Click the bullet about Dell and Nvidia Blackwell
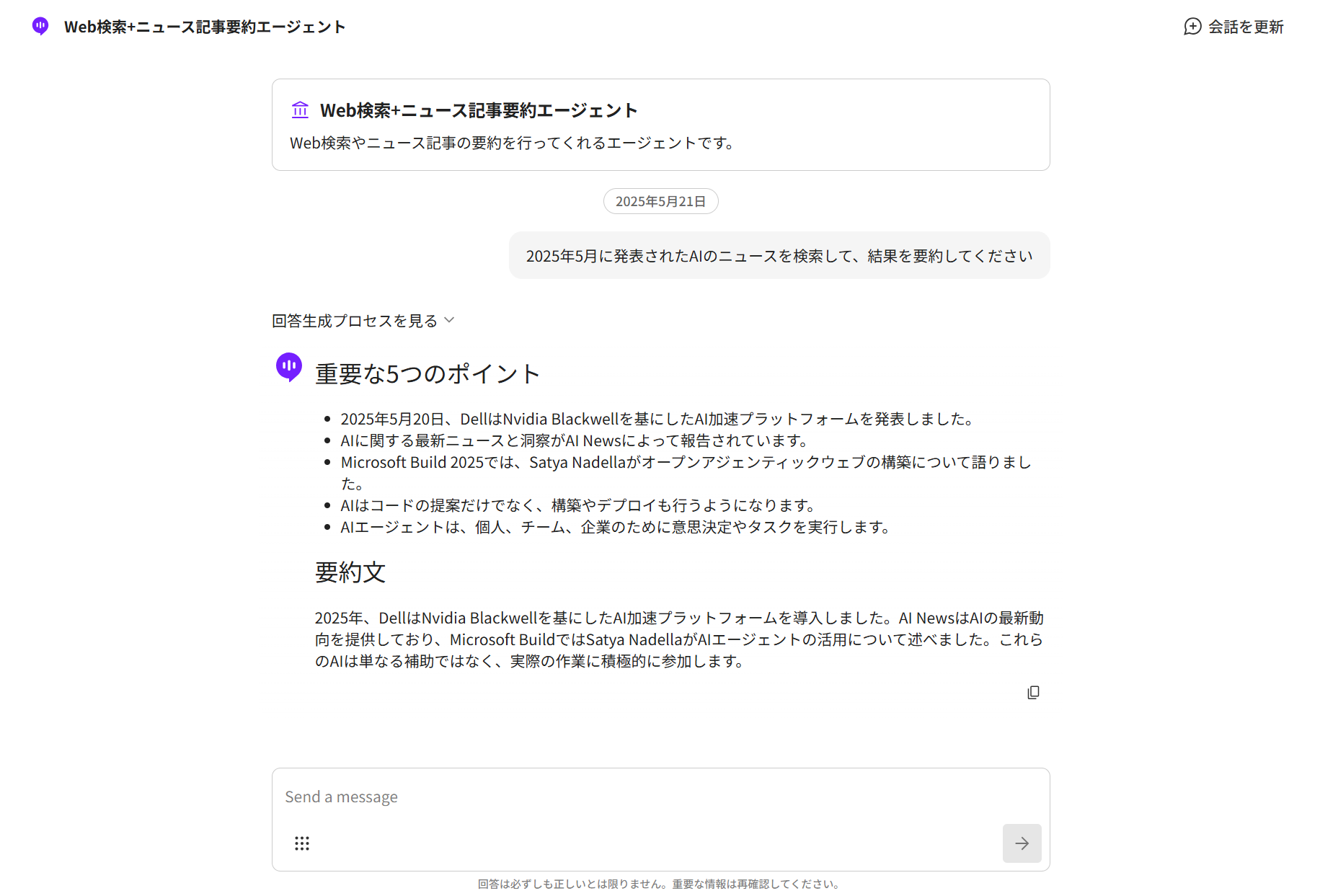Screen dimensions: 1320x896 [657, 419]
